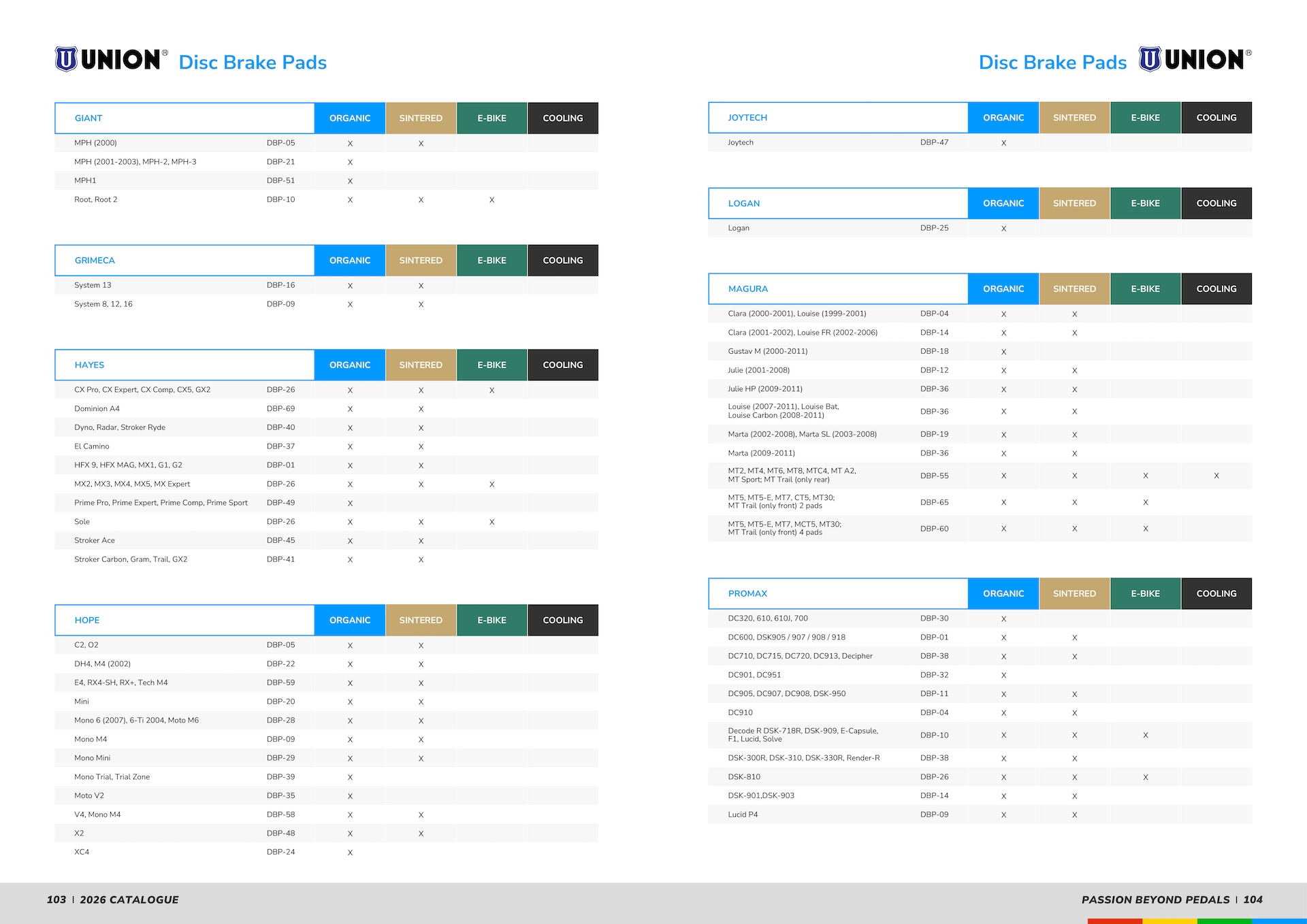The image size is (1307, 924).
Task: Click ORGANIC header in the GIANT table
Action: 350,118
